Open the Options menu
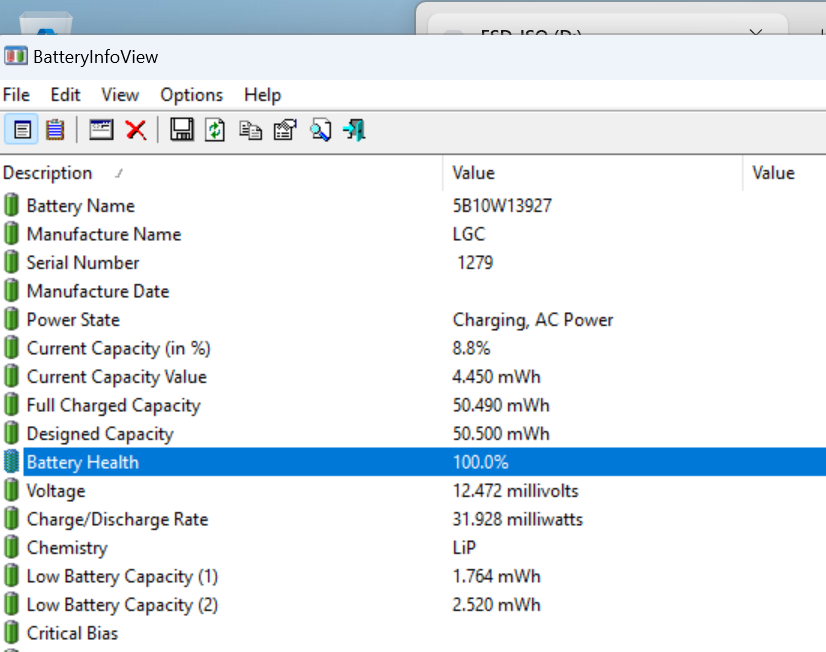 point(191,95)
